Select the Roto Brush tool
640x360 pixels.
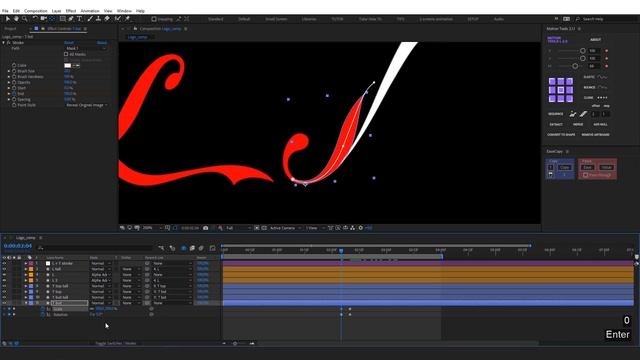[x=118, y=19]
